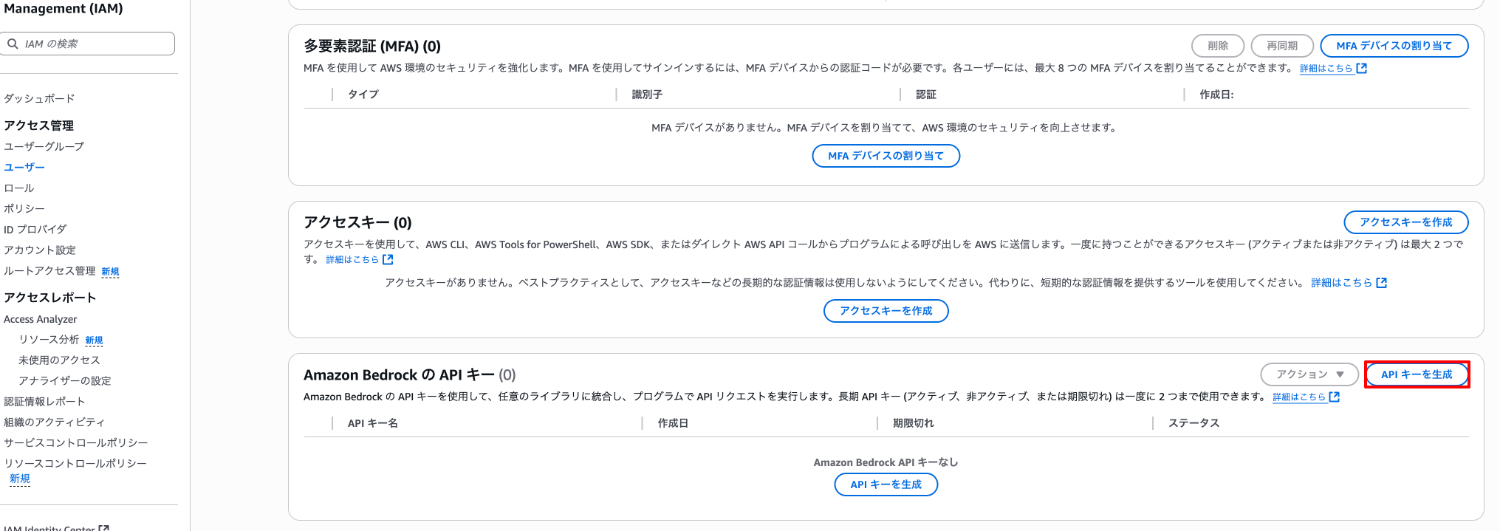This screenshot has width=1500, height=531.
Task: Click the アクセスキー (0) heading
Action: click(x=357, y=222)
